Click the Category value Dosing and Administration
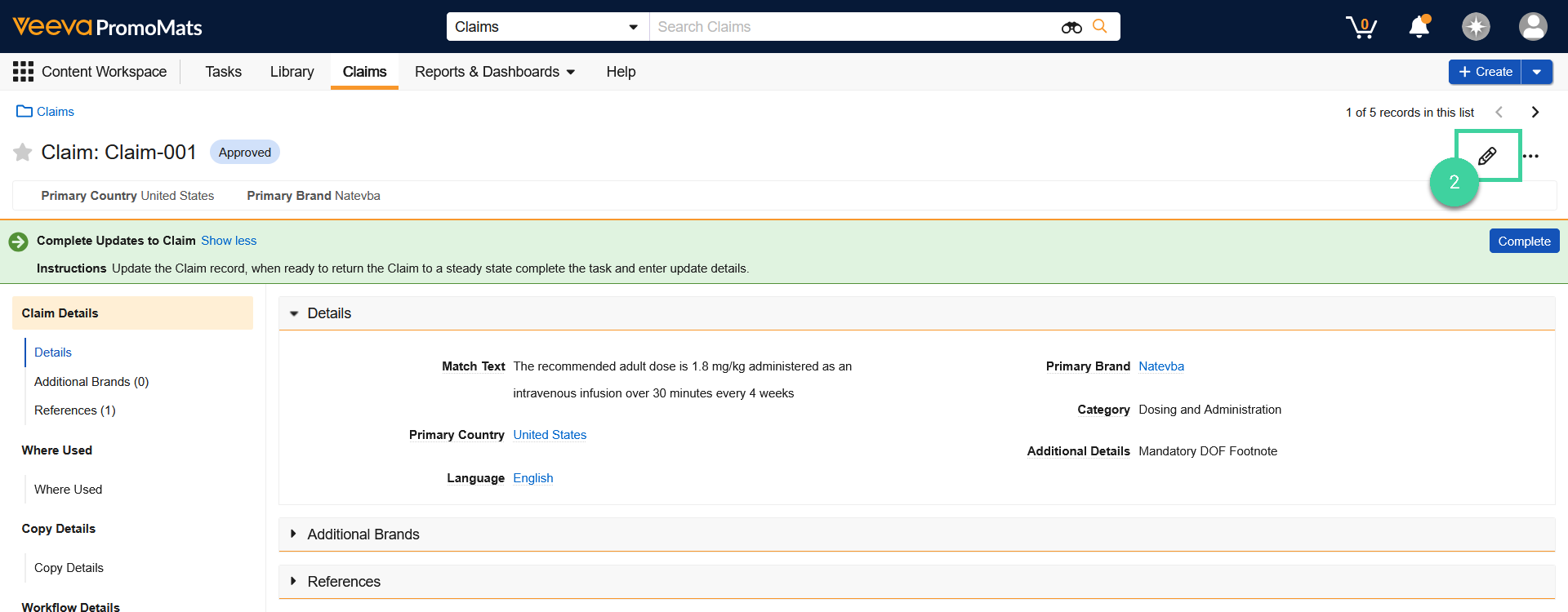The width and height of the screenshot is (1568, 612). 1209,410
